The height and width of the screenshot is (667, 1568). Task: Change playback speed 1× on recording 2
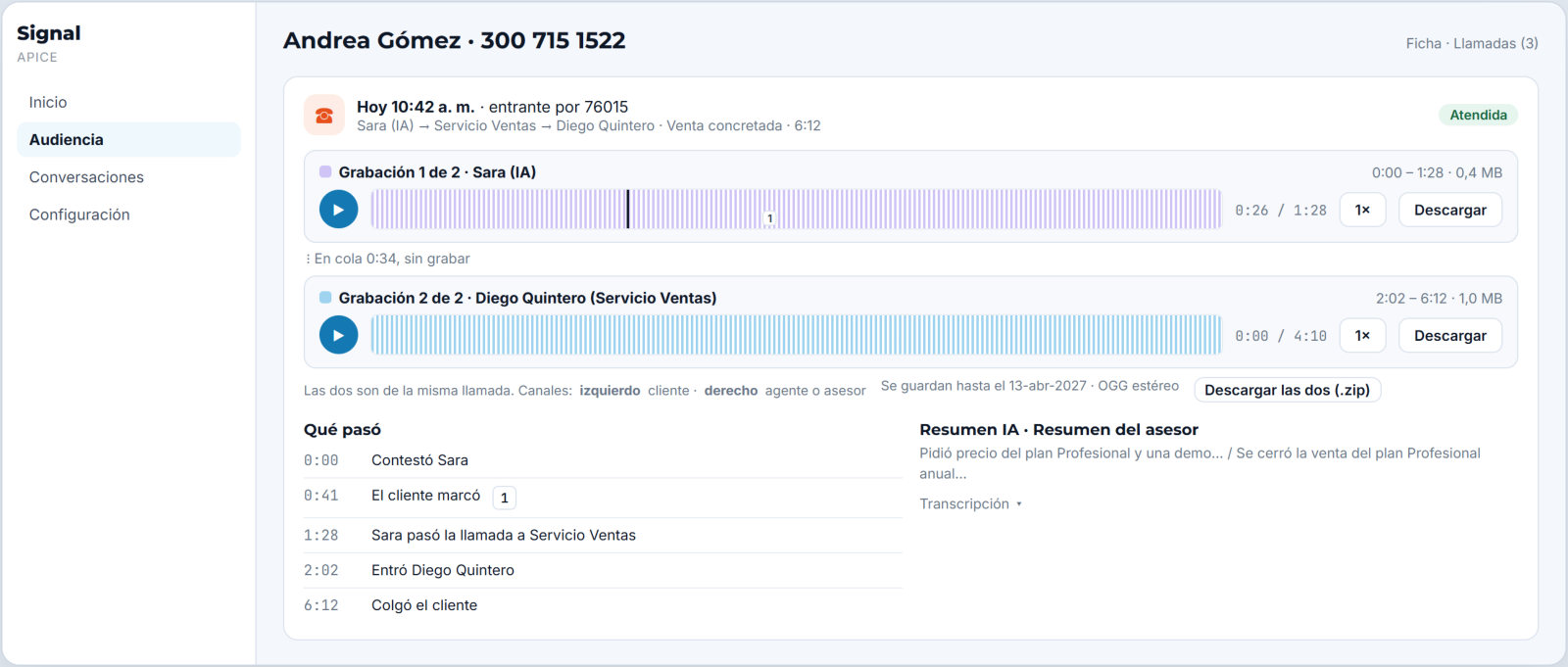click(x=1362, y=335)
